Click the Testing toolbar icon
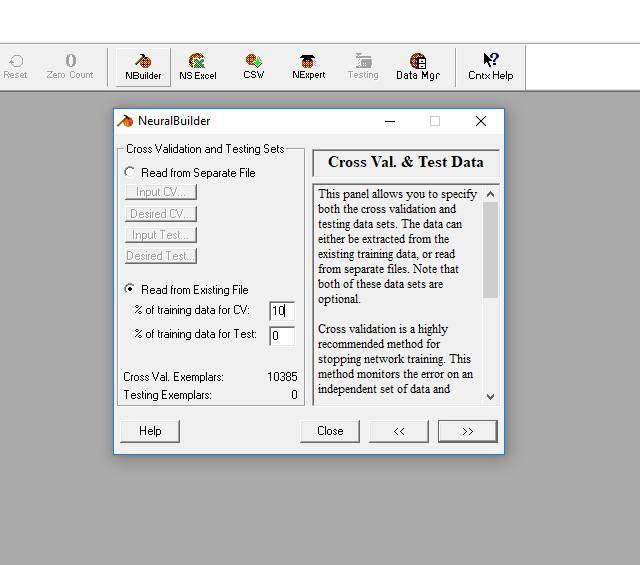 [x=363, y=67]
